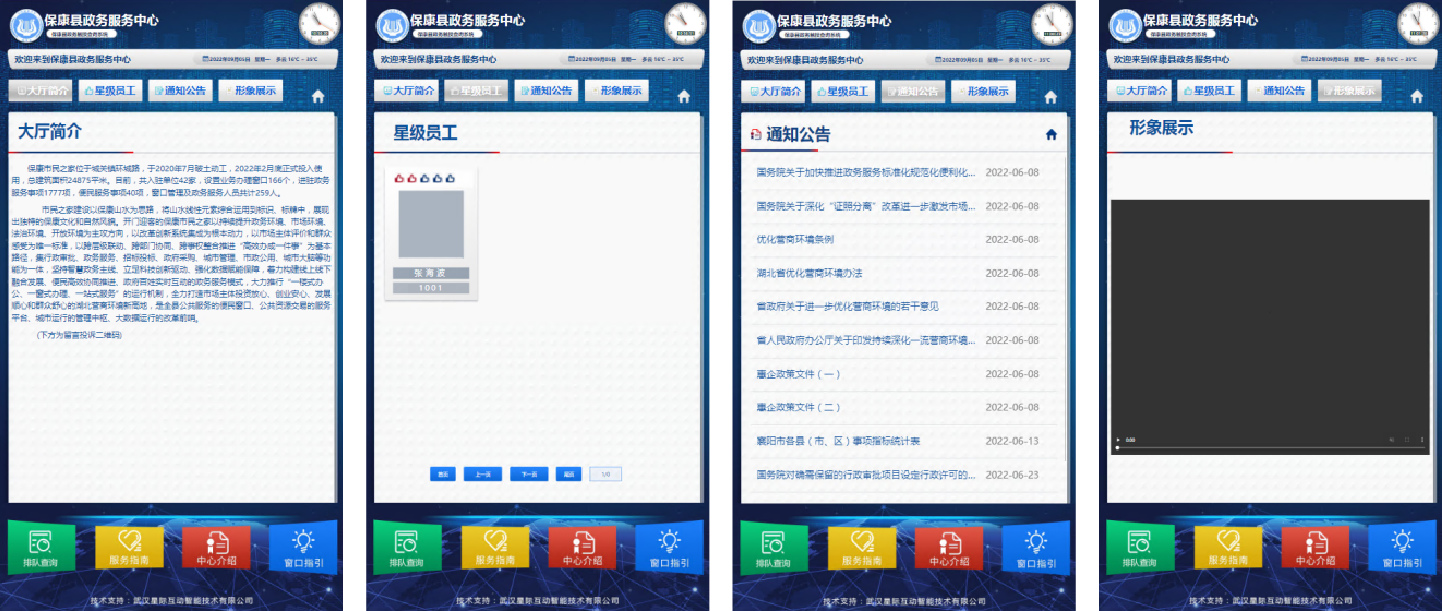
Task: Click the blue home icon beside 通知公告 heading
Action: 1051,135
